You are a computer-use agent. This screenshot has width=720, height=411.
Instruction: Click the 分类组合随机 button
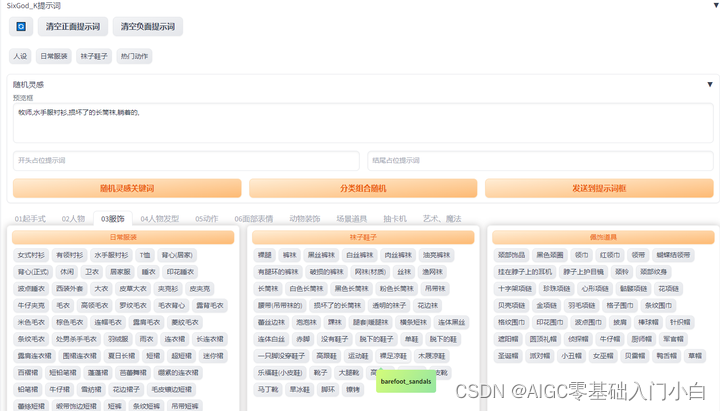[363, 188]
